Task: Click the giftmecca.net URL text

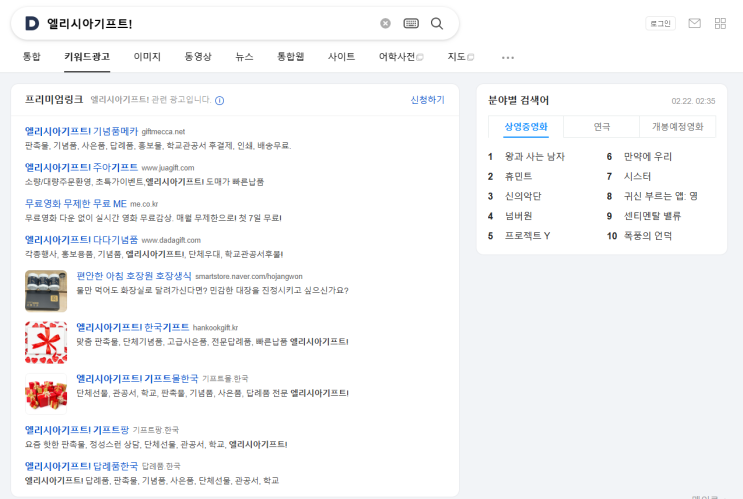Action: click(163, 132)
